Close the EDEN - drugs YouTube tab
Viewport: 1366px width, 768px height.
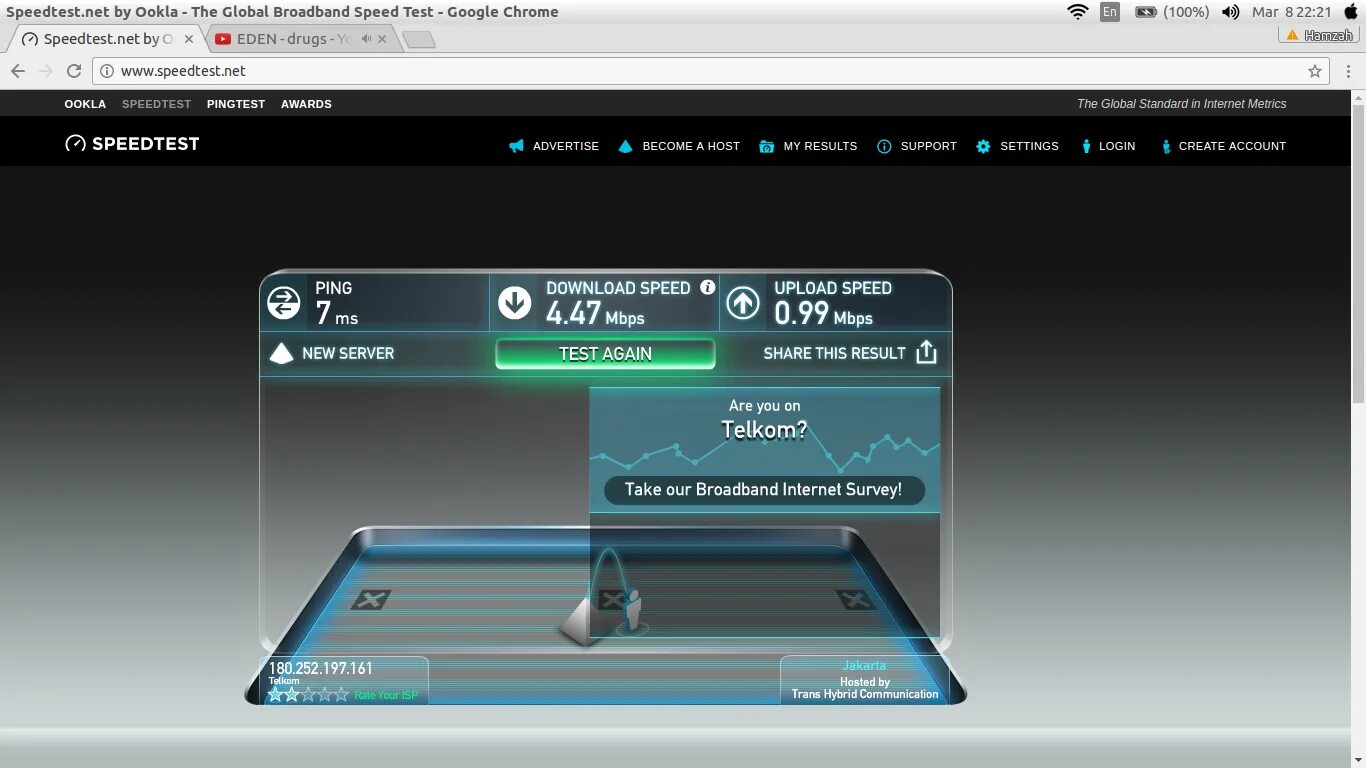point(382,39)
